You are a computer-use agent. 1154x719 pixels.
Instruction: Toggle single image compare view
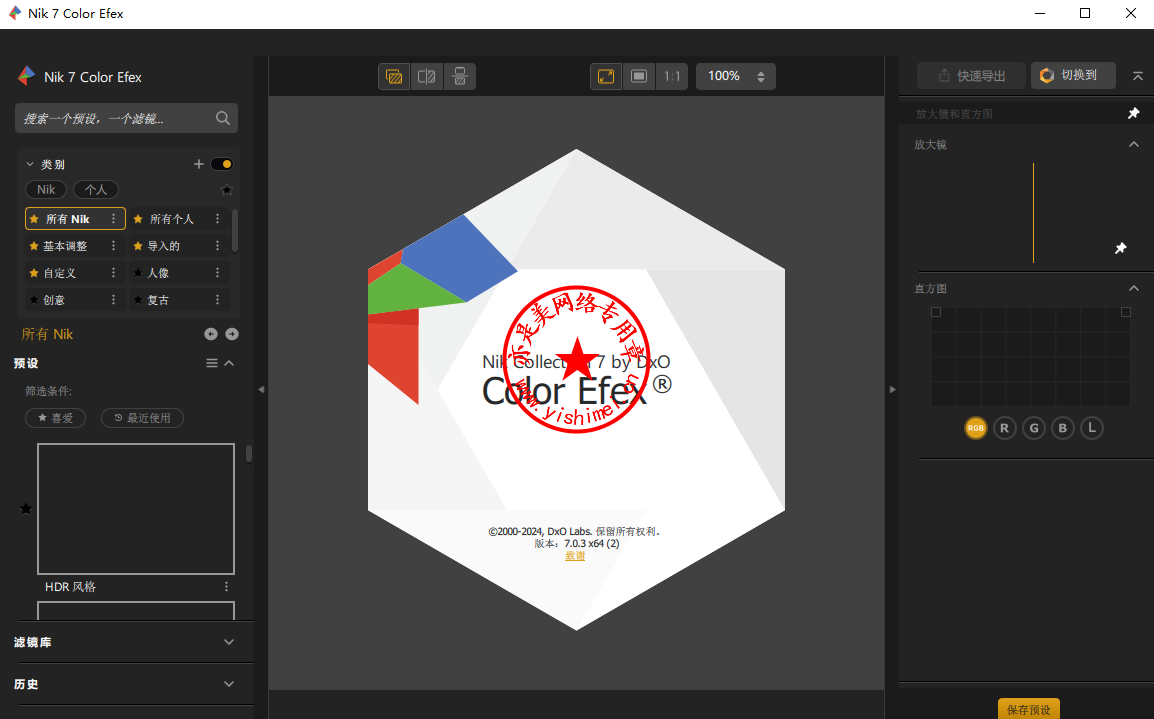pyautogui.click(x=394, y=77)
